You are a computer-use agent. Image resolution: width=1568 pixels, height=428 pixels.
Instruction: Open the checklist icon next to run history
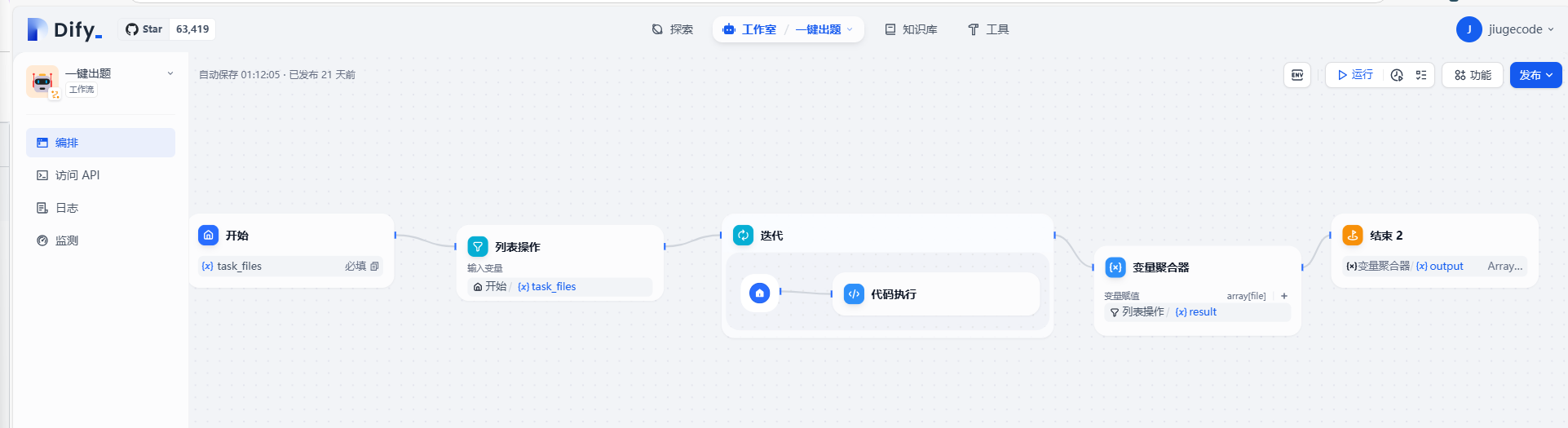pos(1421,75)
